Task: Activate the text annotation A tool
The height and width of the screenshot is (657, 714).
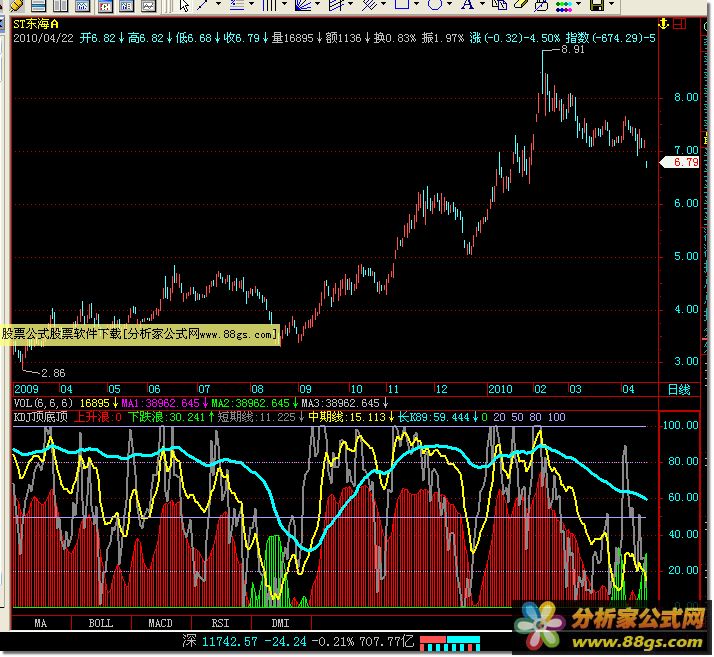Action: 467,5
